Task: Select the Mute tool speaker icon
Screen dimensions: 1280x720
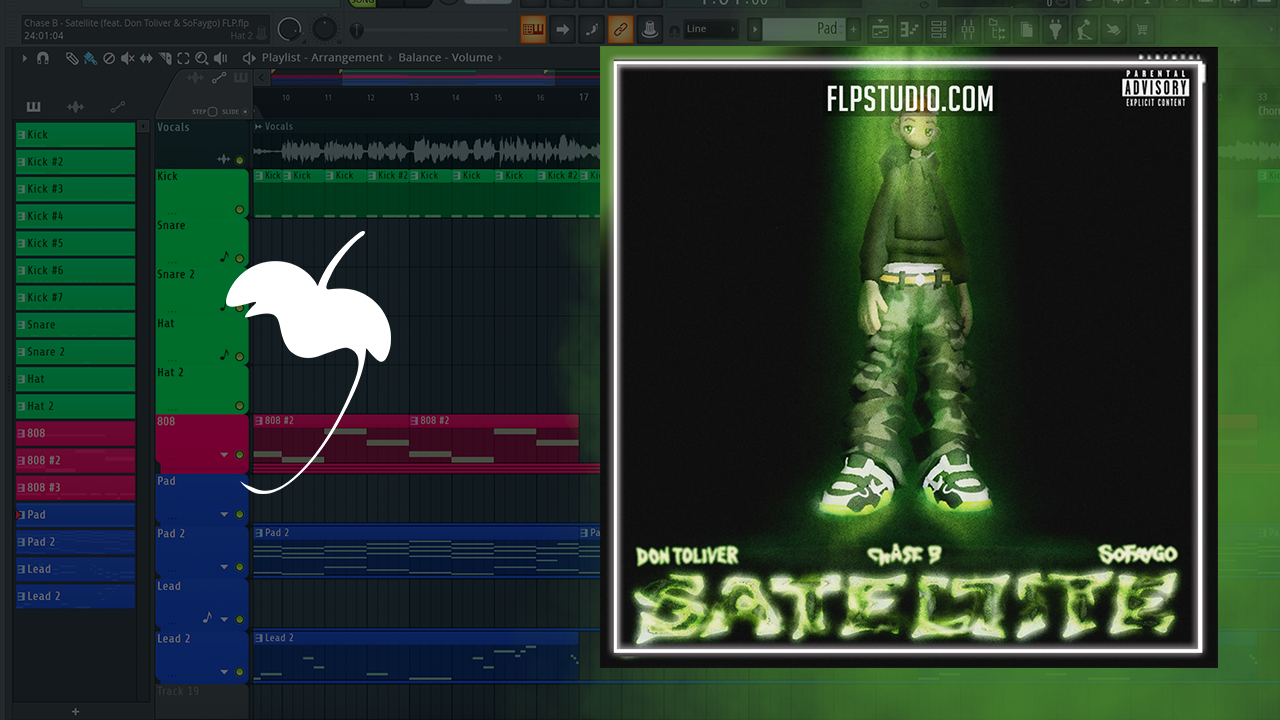Action: click(127, 58)
